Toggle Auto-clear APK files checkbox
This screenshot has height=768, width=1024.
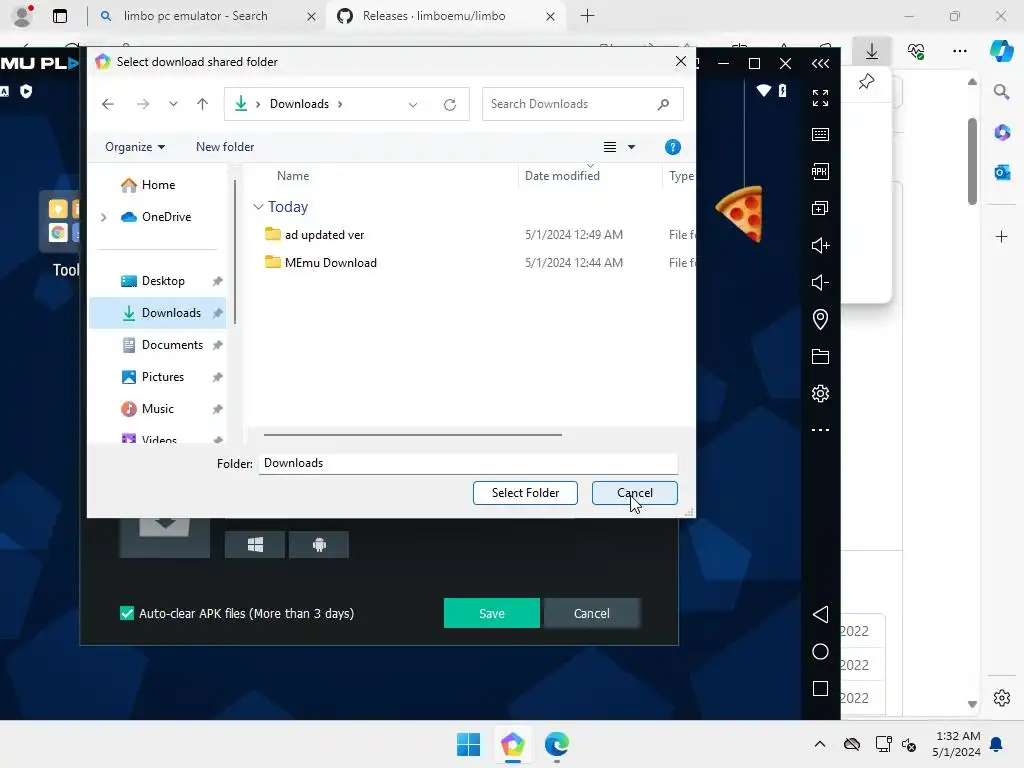(x=127, y=613)
